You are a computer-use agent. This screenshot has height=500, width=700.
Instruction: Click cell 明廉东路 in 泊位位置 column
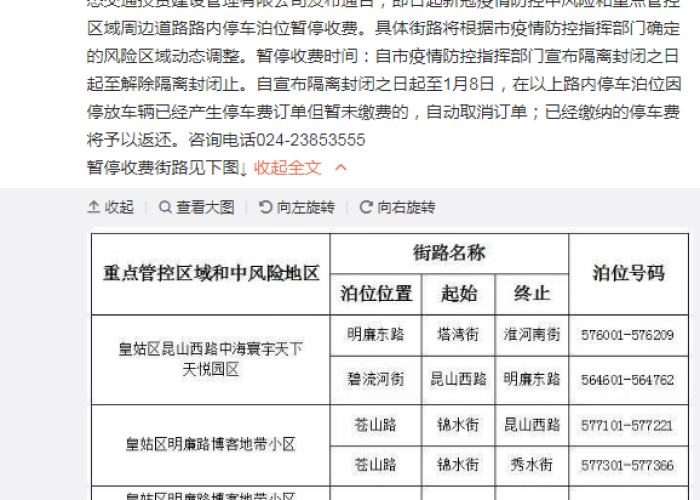point(376,335)
